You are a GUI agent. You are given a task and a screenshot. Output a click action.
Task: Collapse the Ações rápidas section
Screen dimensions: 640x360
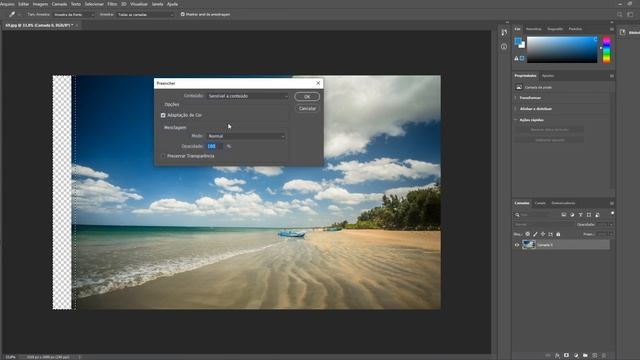coord(516,120)
